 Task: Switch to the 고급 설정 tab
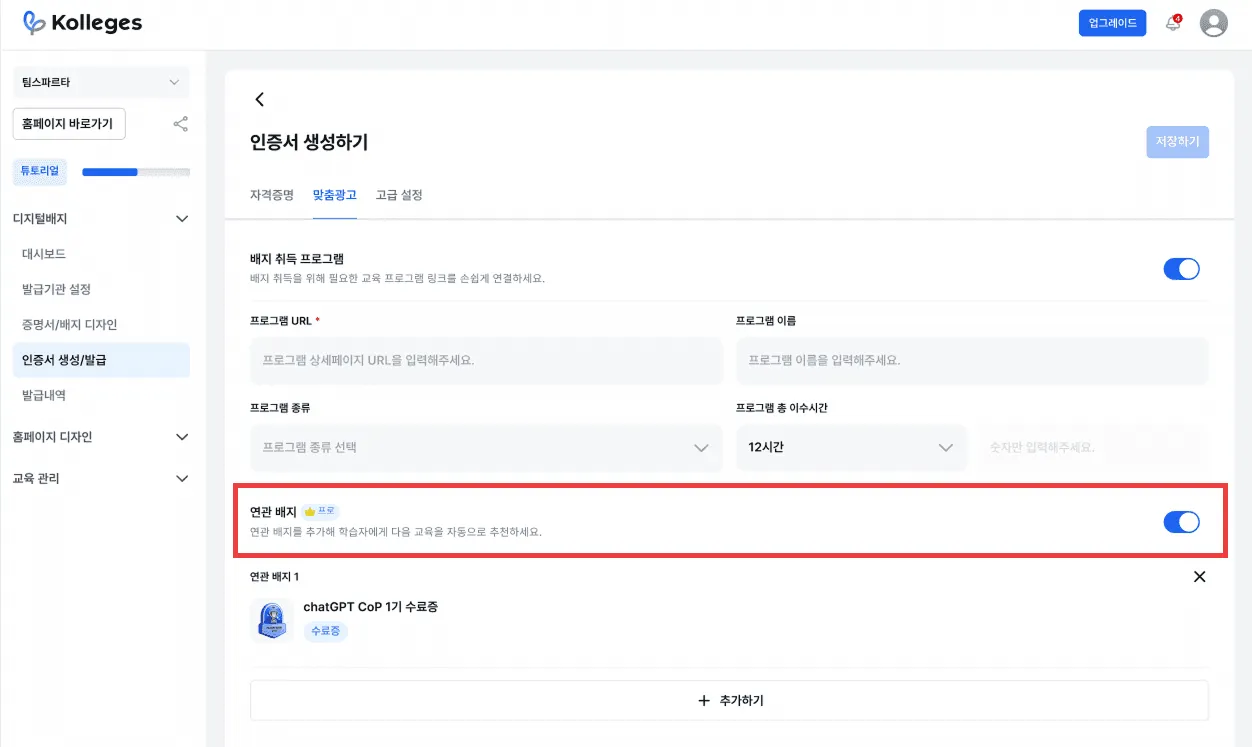click(399, 195)
